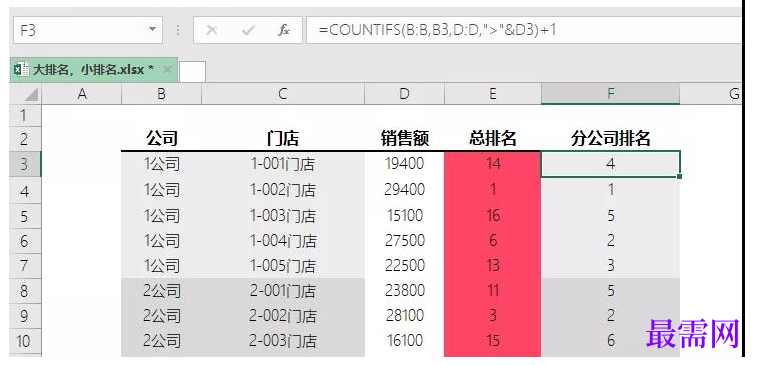Click sales value 28100
The height and width of the screenshot is (365, 758).
tap(404, 316)
